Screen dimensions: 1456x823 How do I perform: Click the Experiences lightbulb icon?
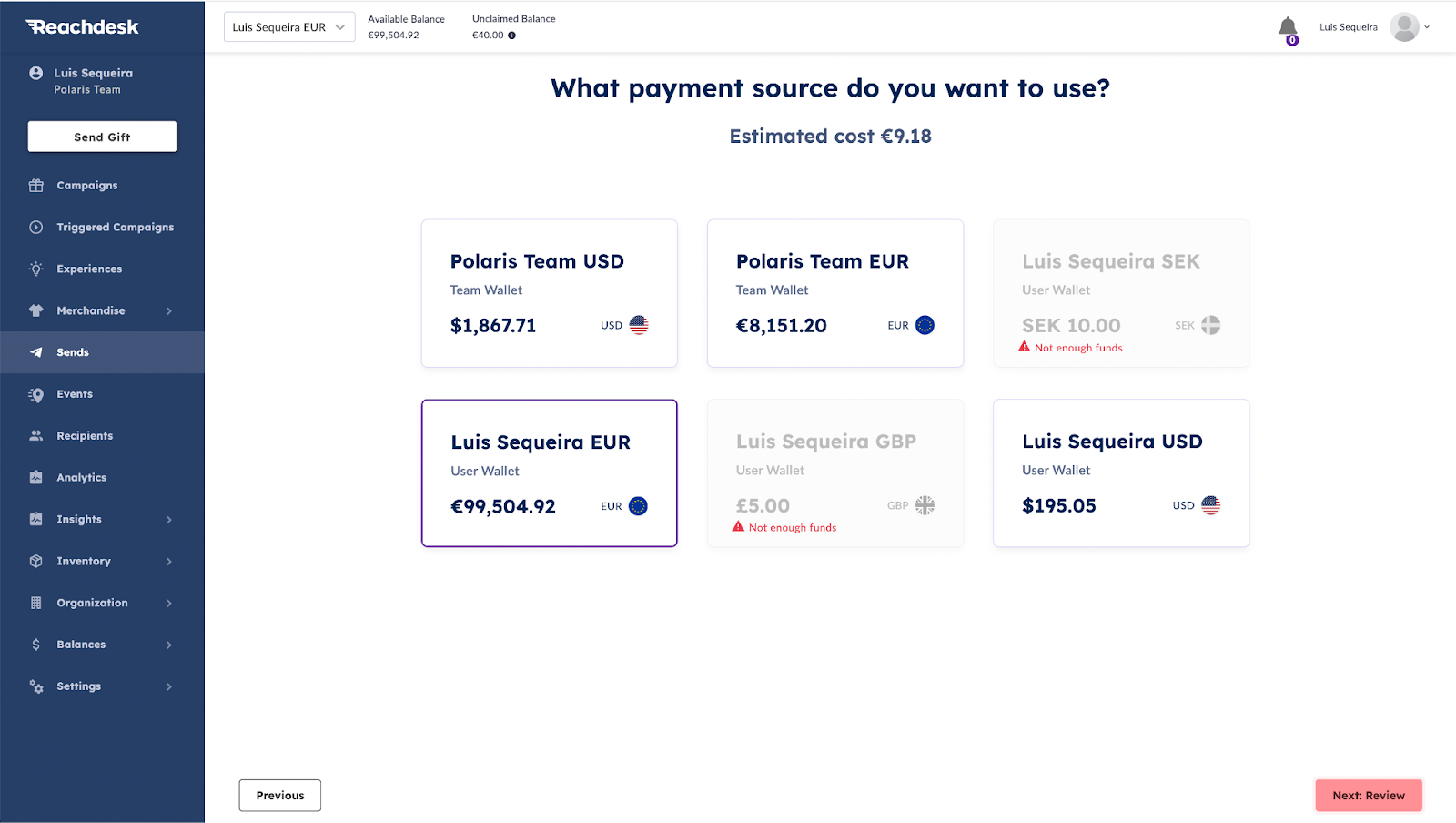[x=36, y=269]
